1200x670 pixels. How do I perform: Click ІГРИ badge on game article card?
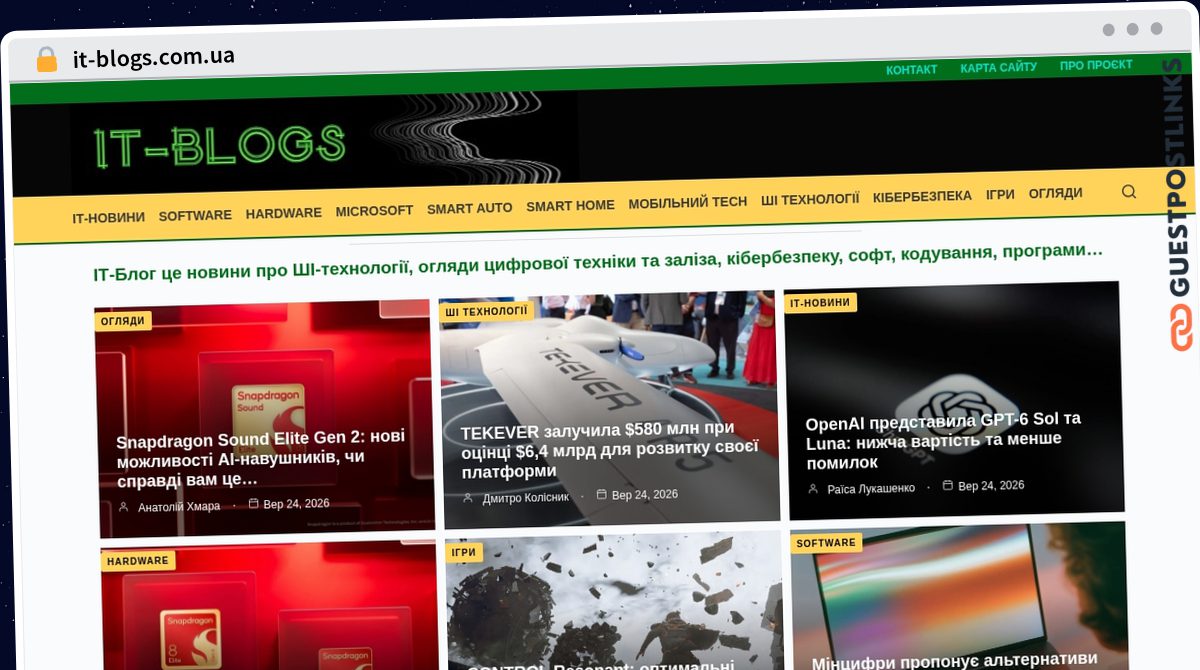[x=464, y=552]
